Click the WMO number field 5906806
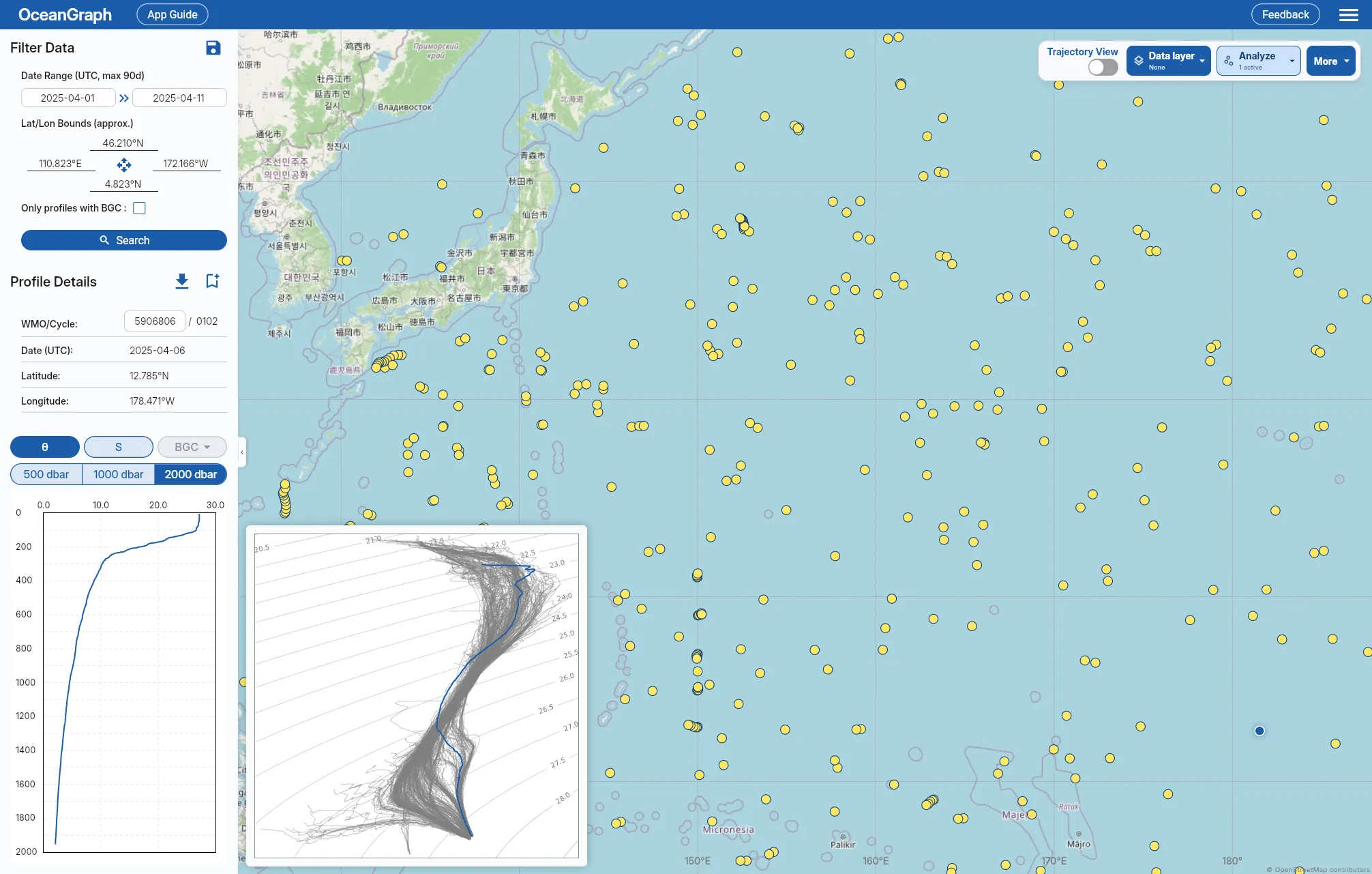Viewport: 1372px width, 874px height. tap(155, 321)
